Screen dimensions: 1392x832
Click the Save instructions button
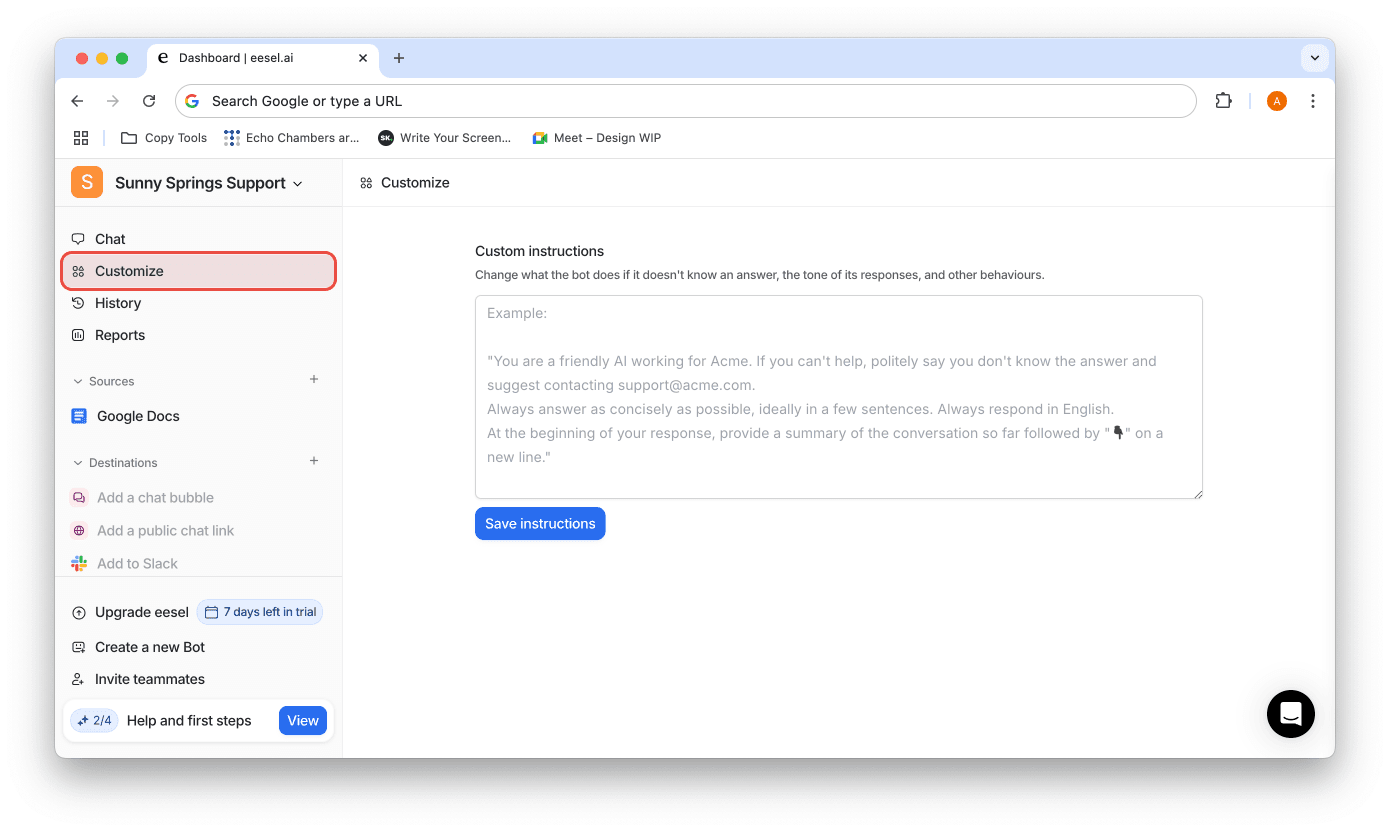540,524
